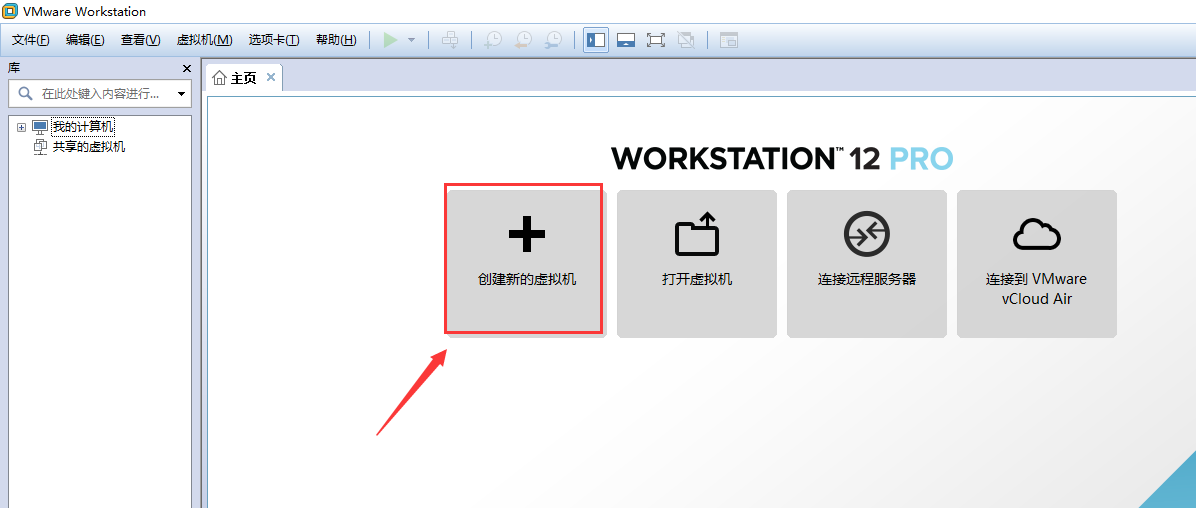The width and height of the screenshot is (1196, 508).
Task: Click the Unity mode toolbar icon
Action: 686,40
